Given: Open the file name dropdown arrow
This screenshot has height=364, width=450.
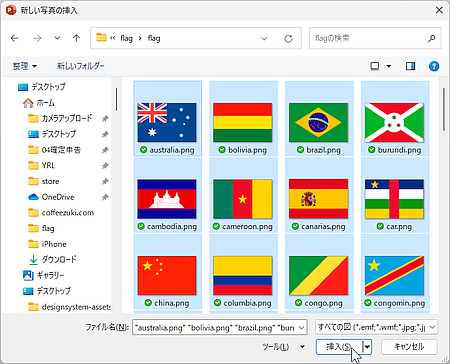Looking at the screenshot, I should [302, 327].
